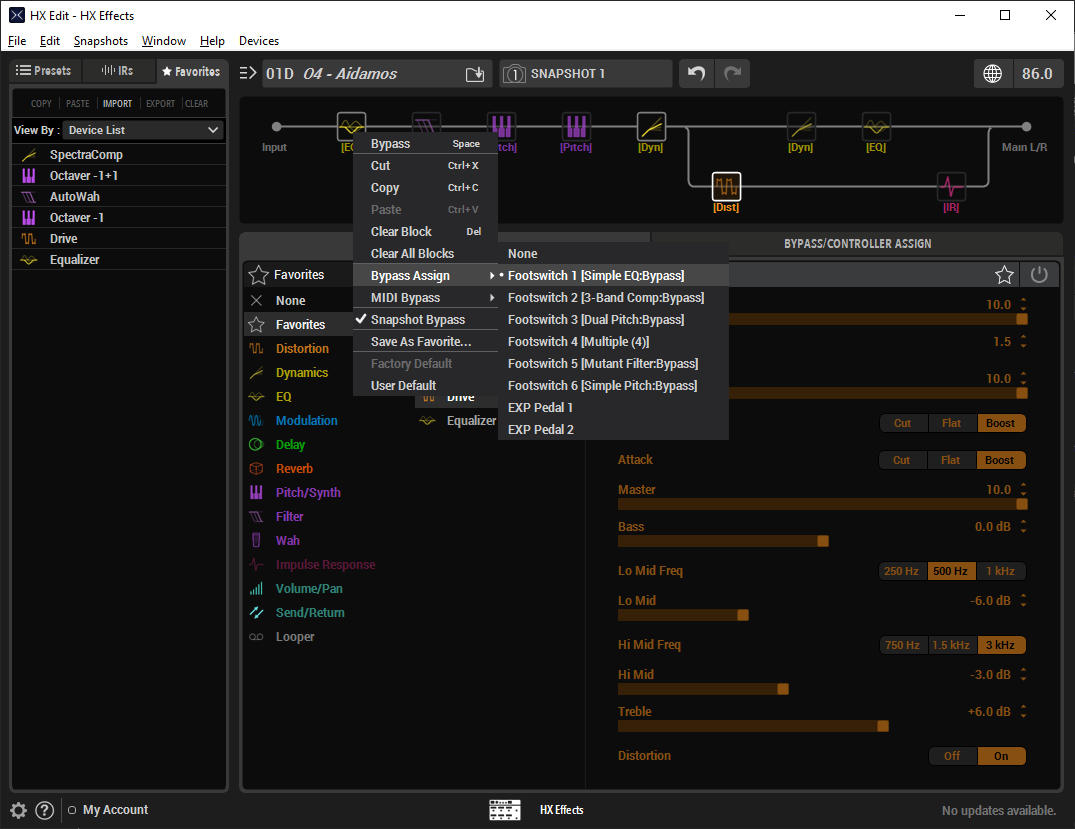Set Hi Mid Freq to 1.5 kHz

tap(951, 645)
